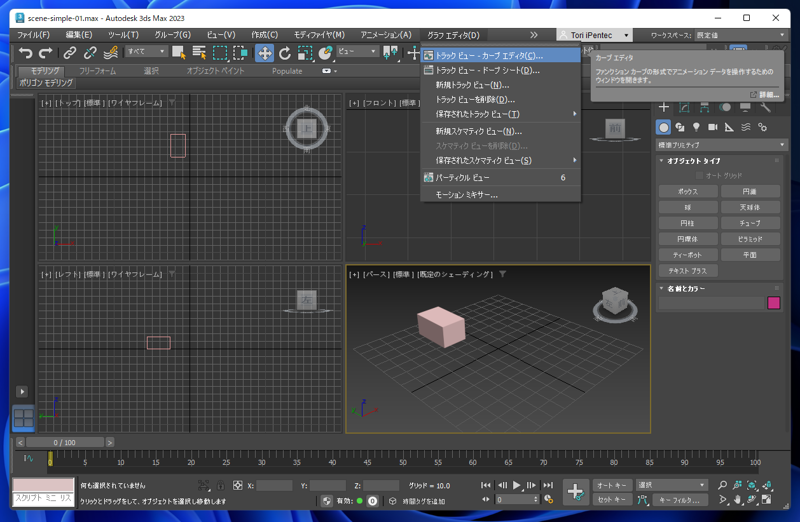
Task: Open the すべて selection filter dropdown
Action: click(145, 52)
